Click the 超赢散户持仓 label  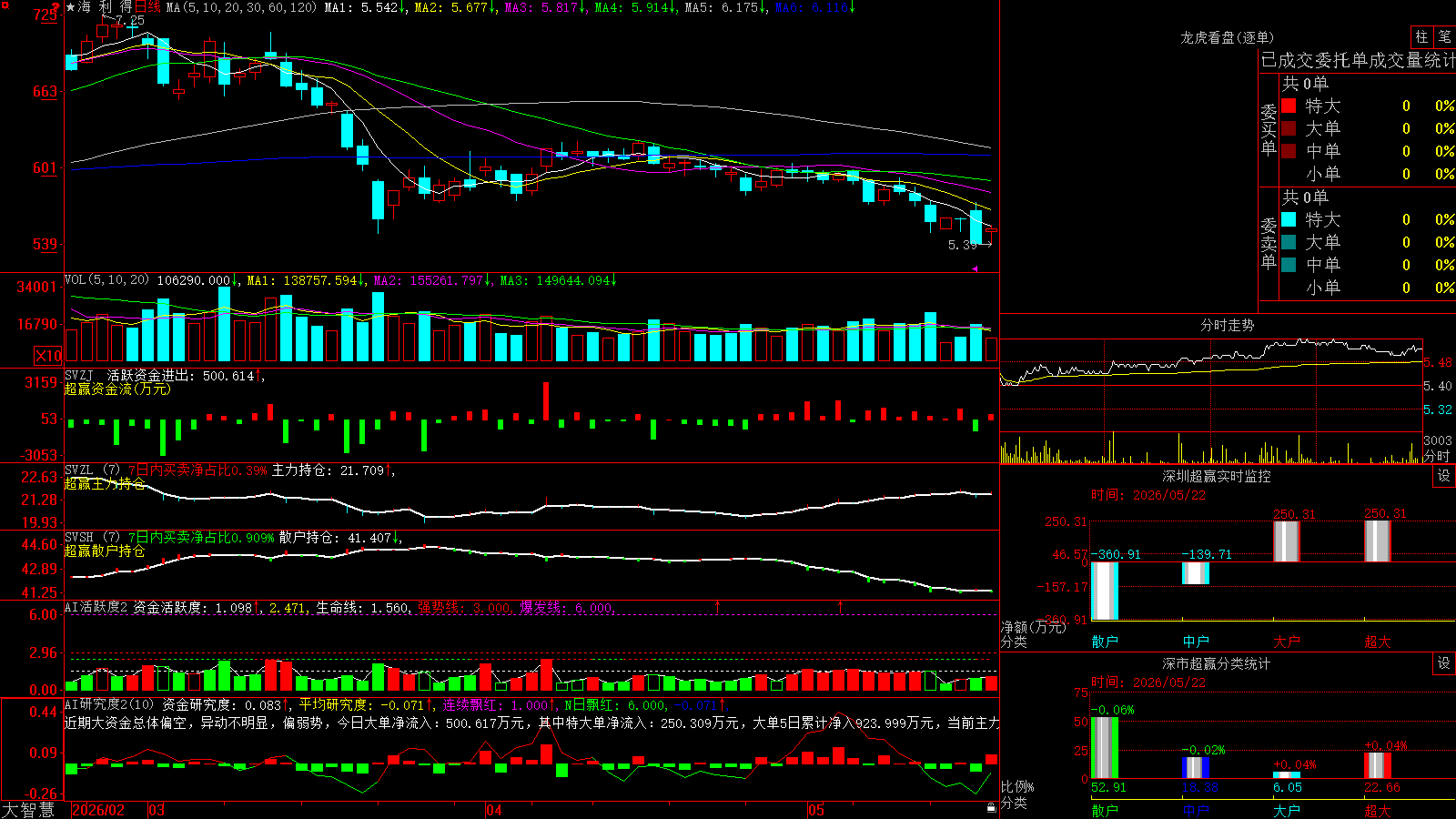click(105, 551)
